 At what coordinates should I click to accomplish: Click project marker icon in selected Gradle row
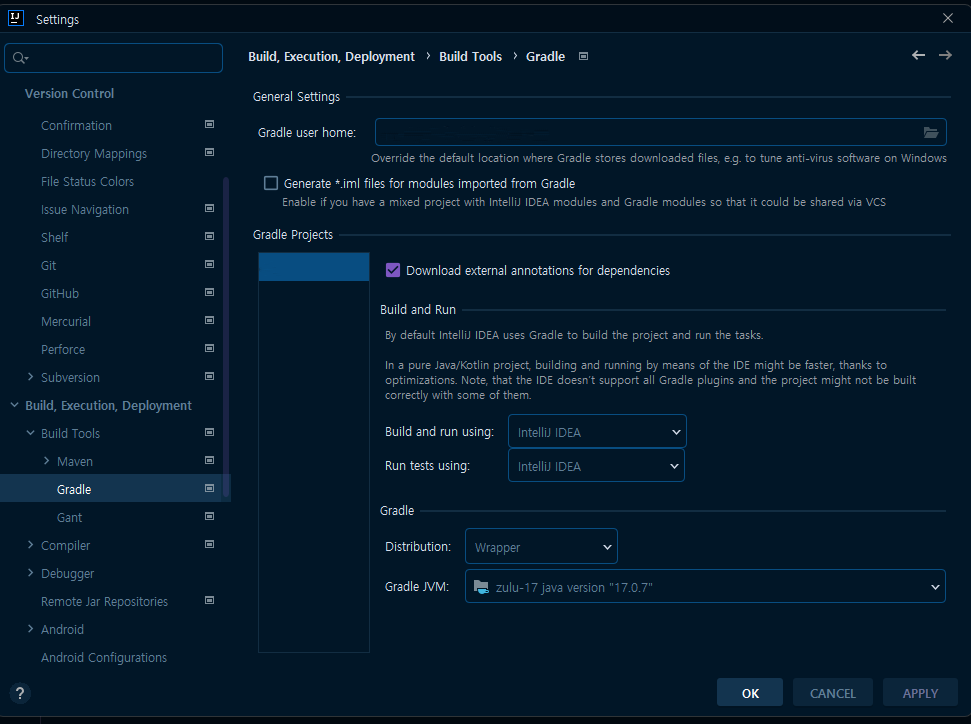pyautogui.click(x=209, y=489)
